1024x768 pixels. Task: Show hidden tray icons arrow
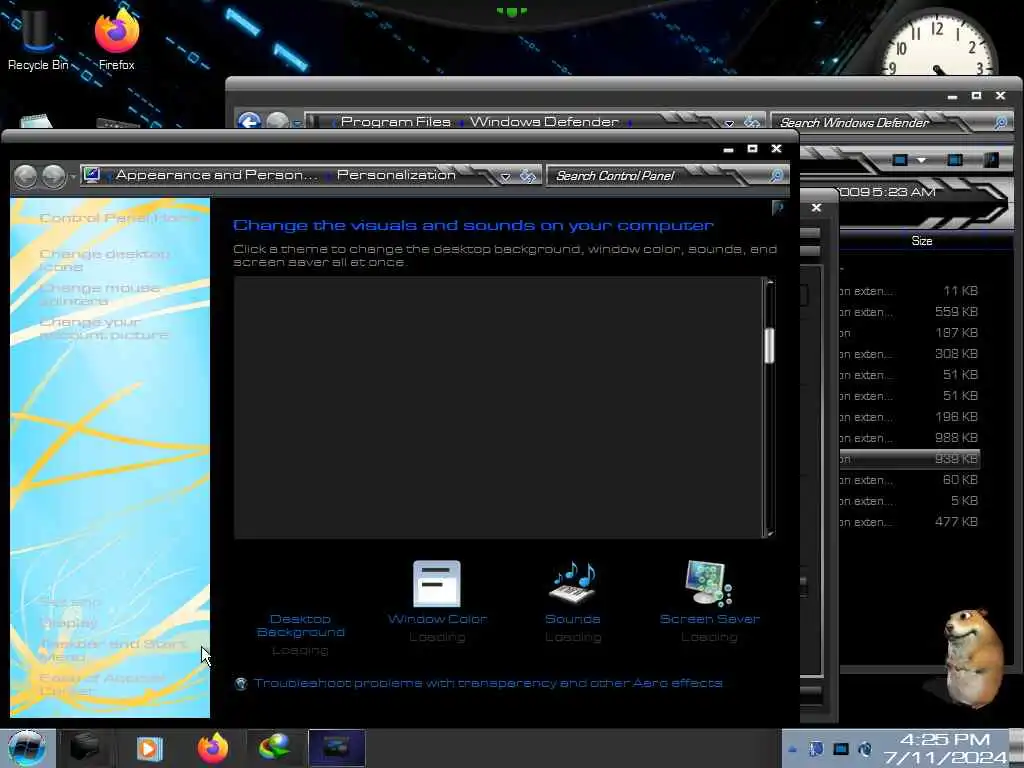point(792,750)
